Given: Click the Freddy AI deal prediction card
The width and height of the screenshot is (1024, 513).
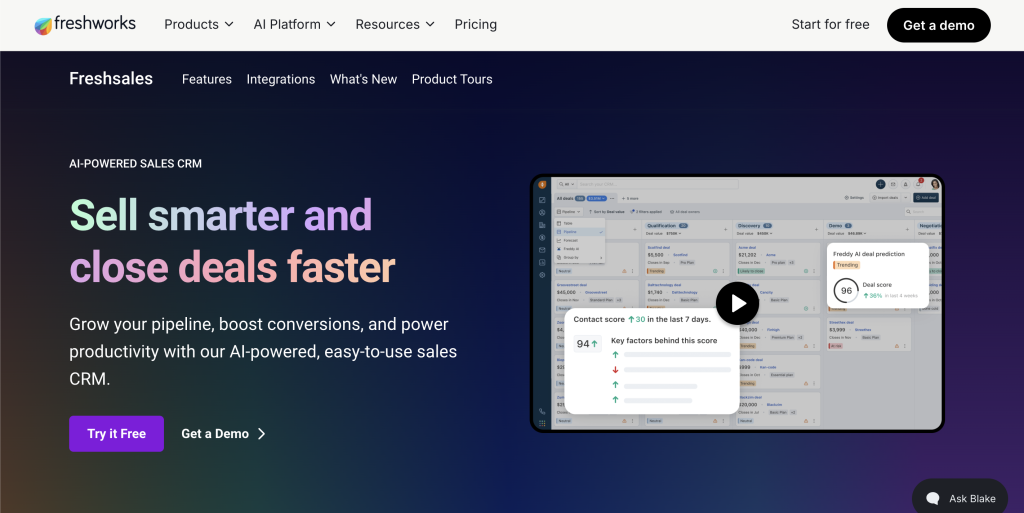Looking at the screenshot, I should 878,276.
